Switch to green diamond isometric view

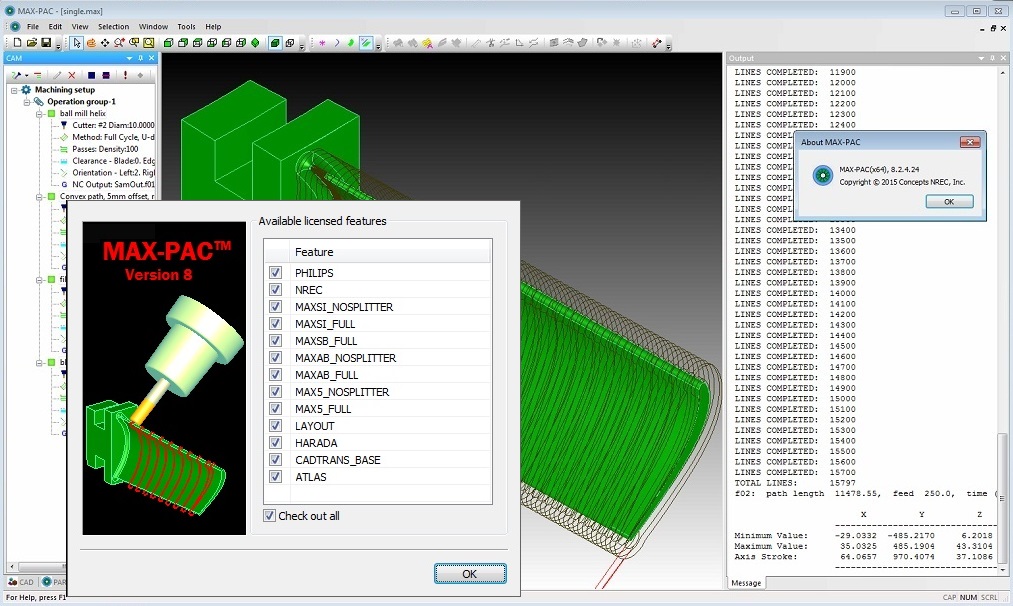(255, 43)
